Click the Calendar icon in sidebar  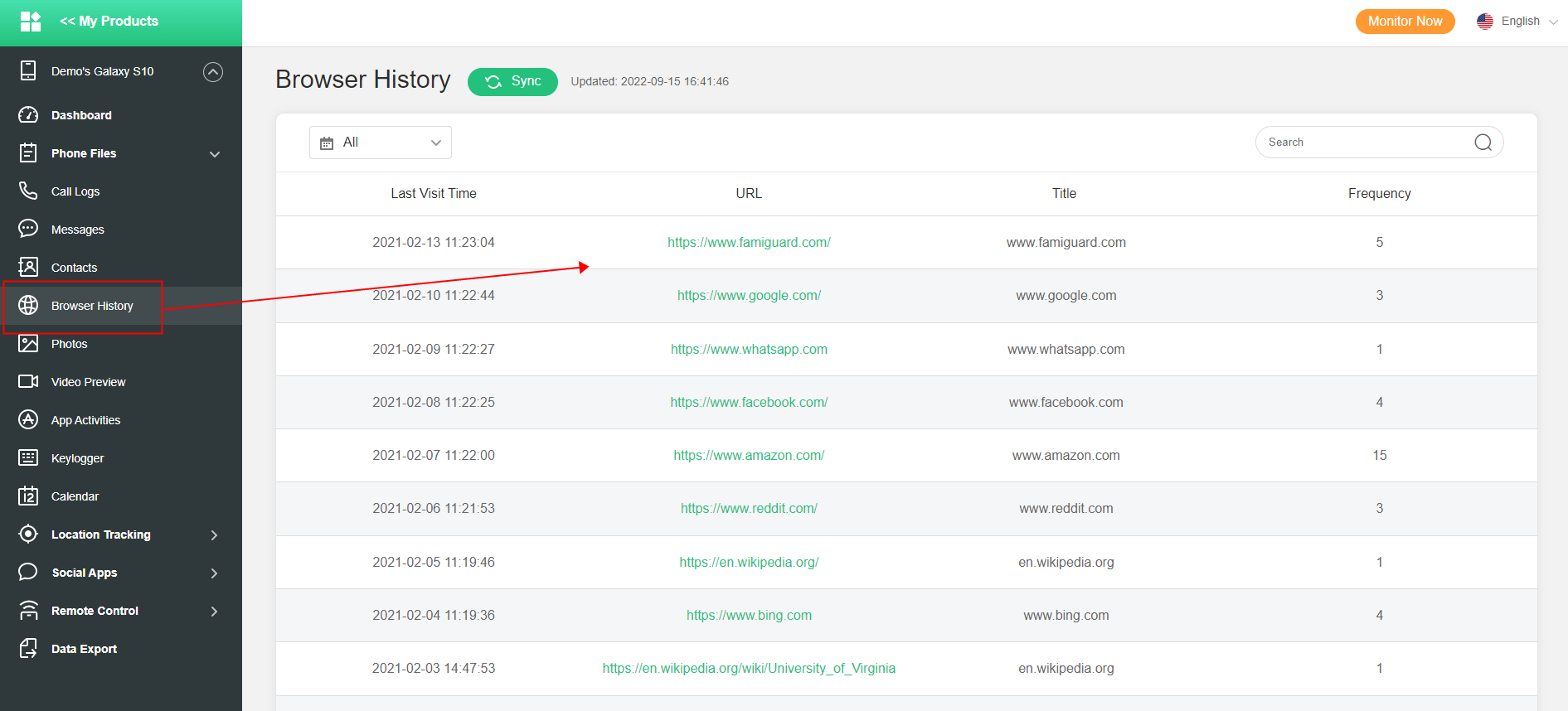pos(28,496)
